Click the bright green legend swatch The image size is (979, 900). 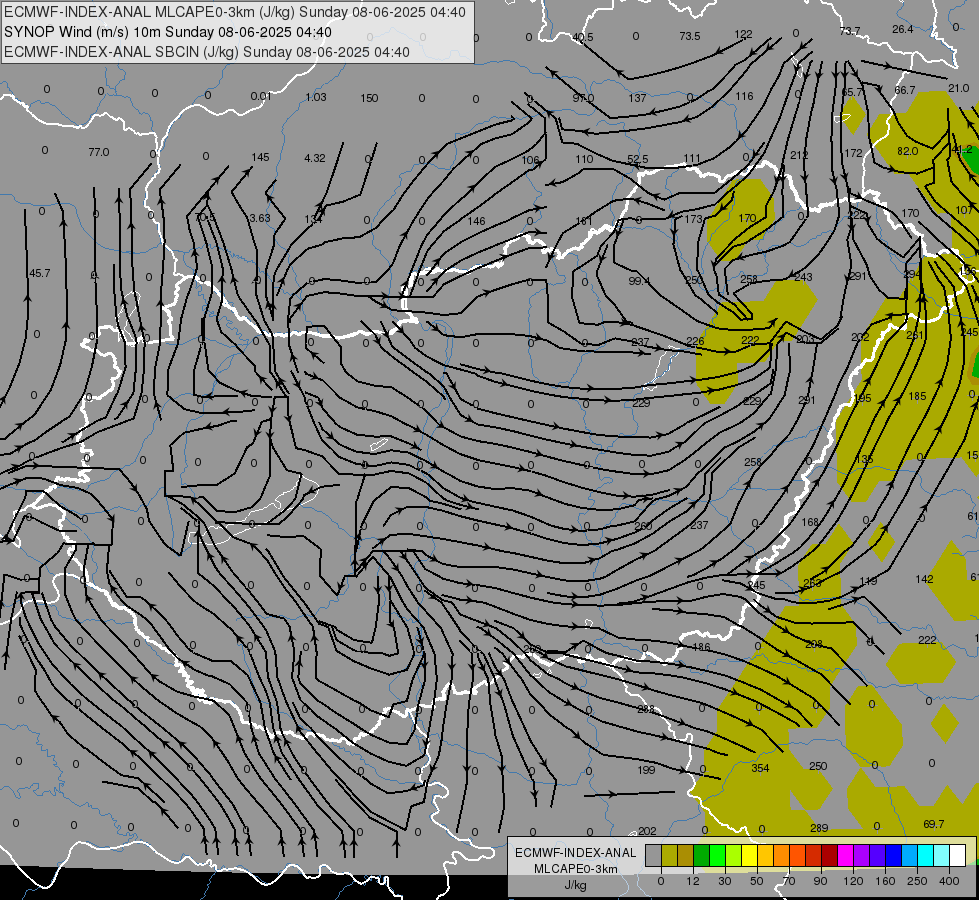click(x=717, y=855)
